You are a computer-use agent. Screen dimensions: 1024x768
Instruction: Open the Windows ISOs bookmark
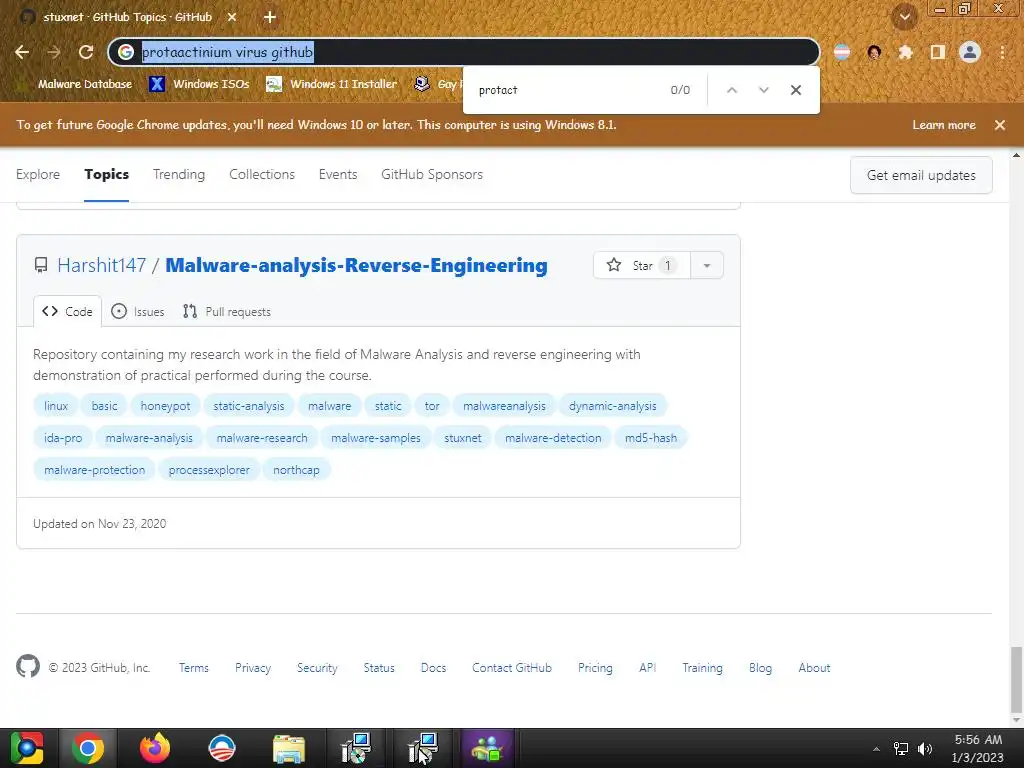pyautogui.click(x=199, y=84)
